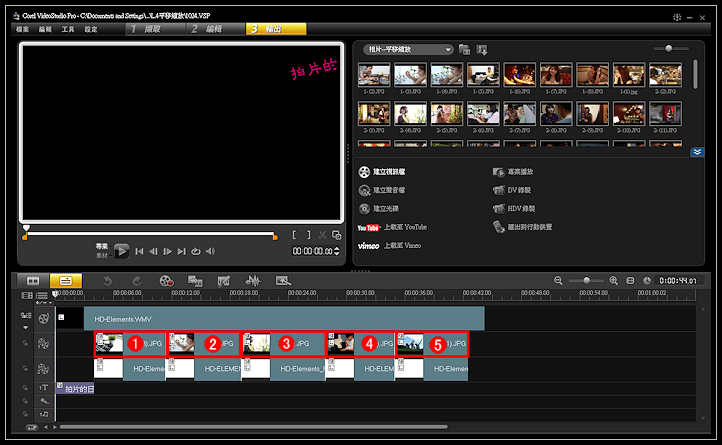This screenshot has height=445, width=722.
Task: Adjust preview timecode with the stepper arrows
Action: coord(337,251)
